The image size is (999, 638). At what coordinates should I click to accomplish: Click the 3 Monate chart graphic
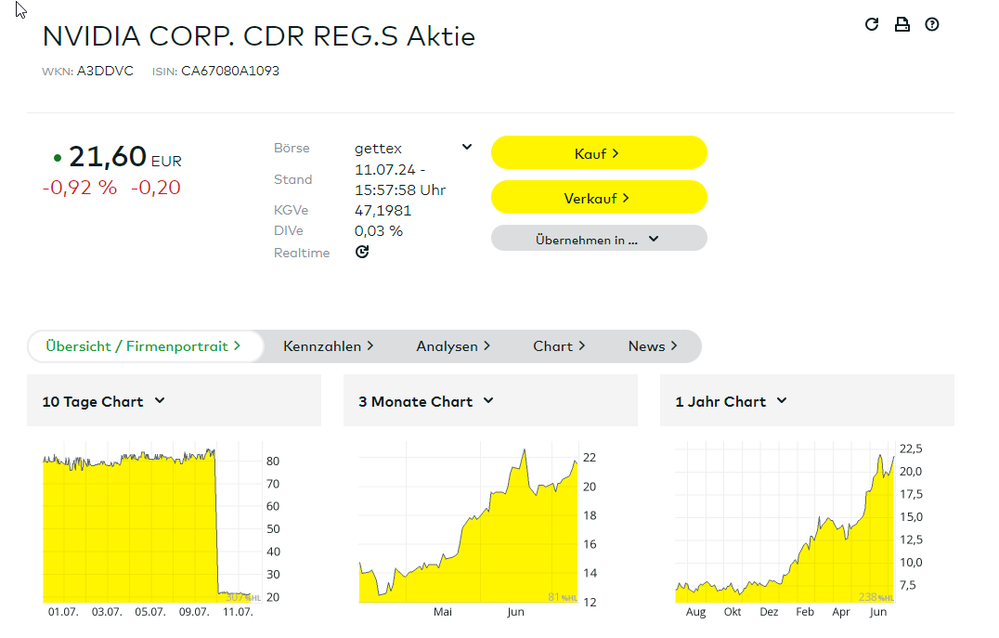478,529
